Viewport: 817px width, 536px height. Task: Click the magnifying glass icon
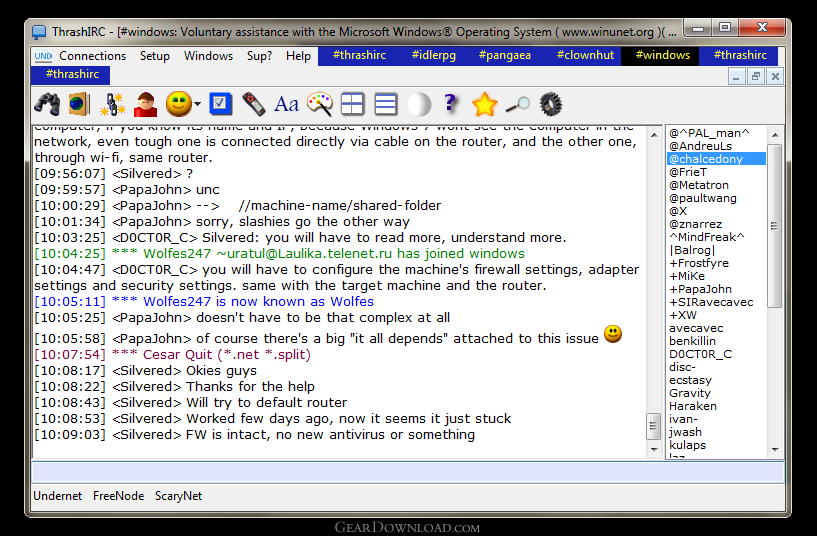[x=517, y=105]
